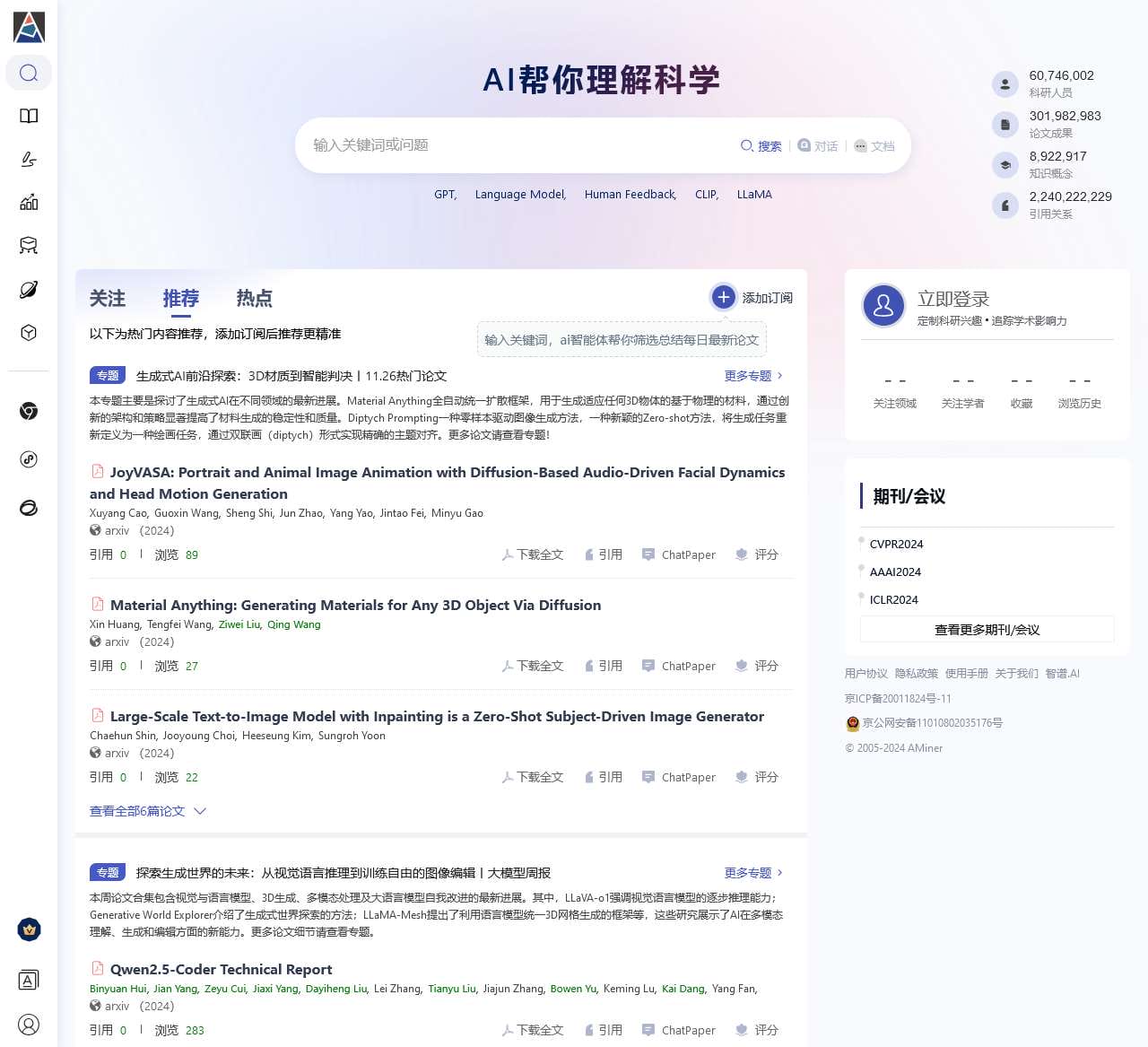Open the open-book icon in the sidebar
Viewport: 1148px width, 1047px height.
pos(29,116)
